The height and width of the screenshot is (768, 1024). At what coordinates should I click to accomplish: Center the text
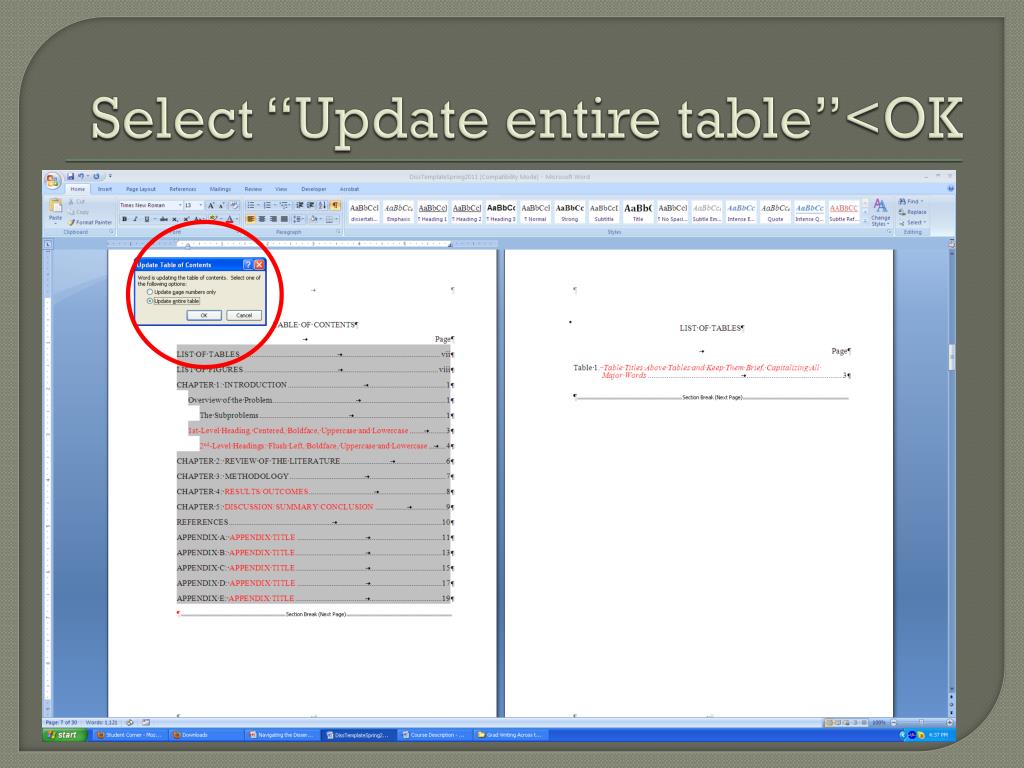[x=262, y=219]
